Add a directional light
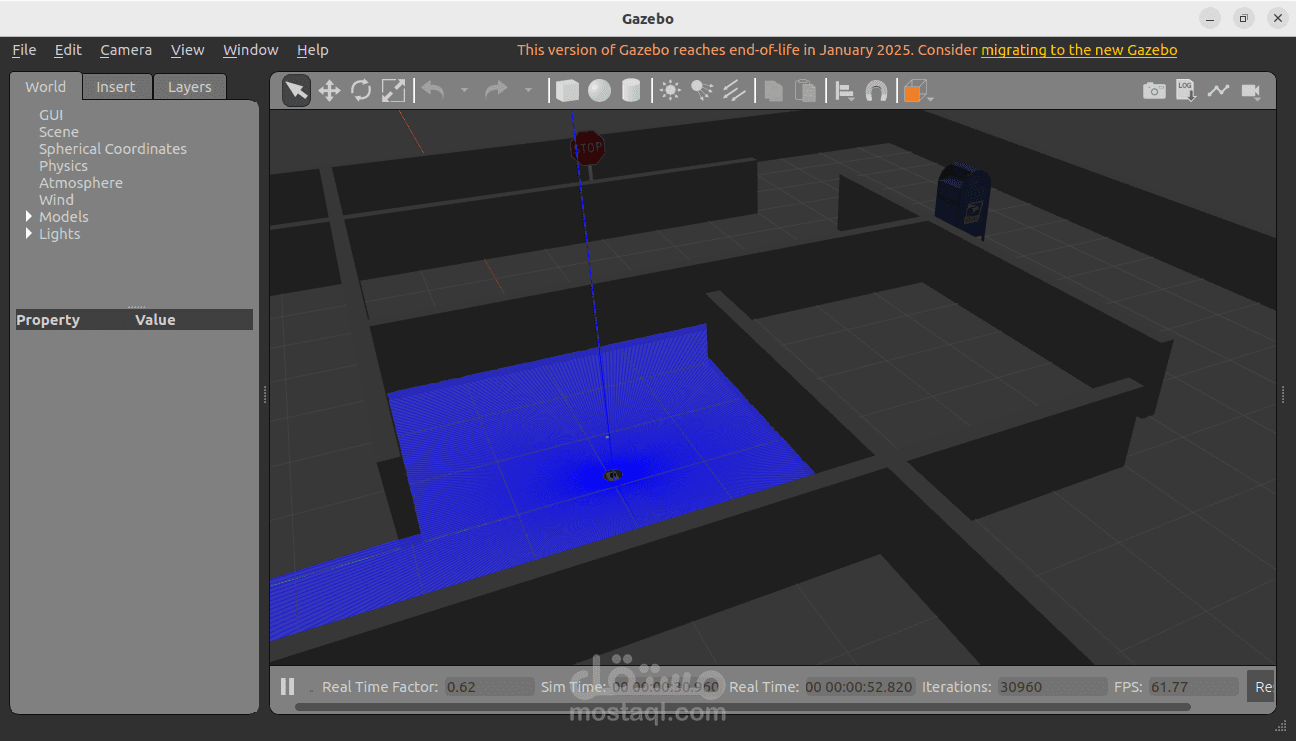The width and height of the screenshot is (1296, 741). 734,91
